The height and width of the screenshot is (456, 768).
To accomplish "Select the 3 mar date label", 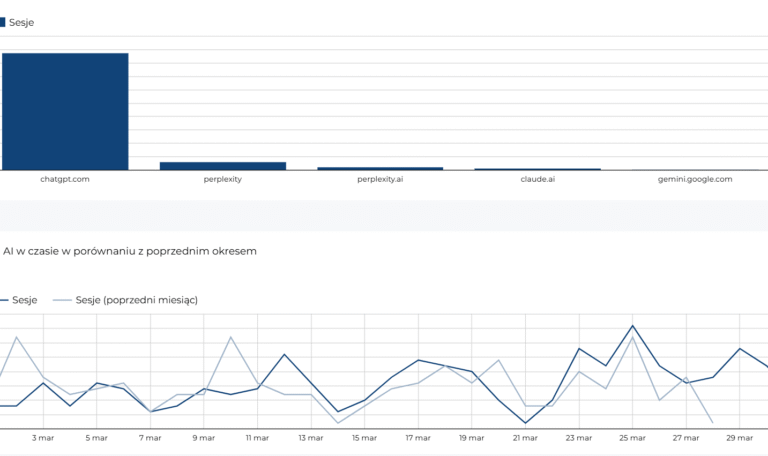I will pyautogui.click(x=43, y=437).
